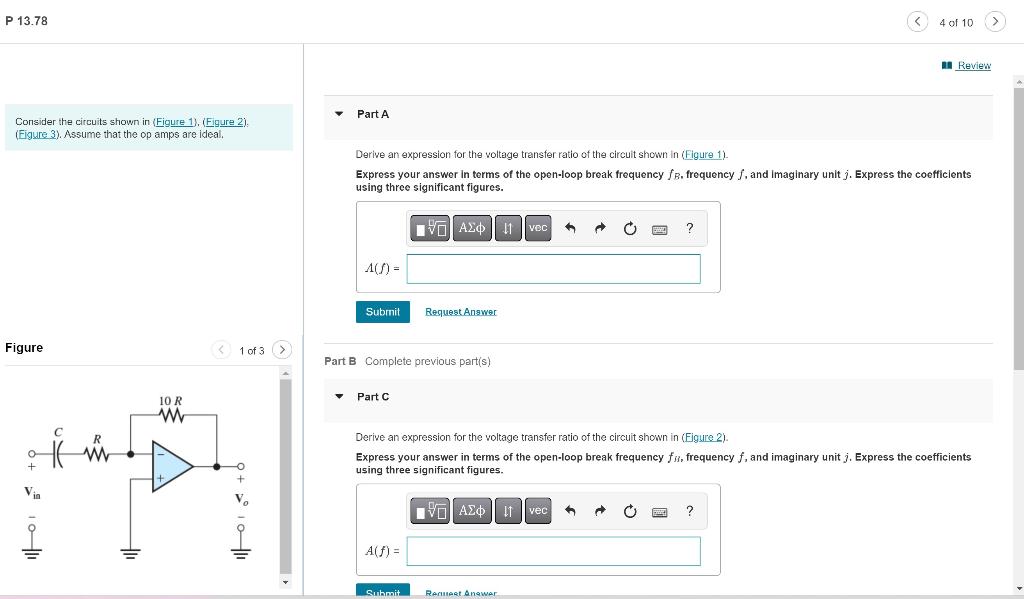Go to the previous figure
Image resolution: width=1024 pixels, height=599 pixels.
coord(221,349)
